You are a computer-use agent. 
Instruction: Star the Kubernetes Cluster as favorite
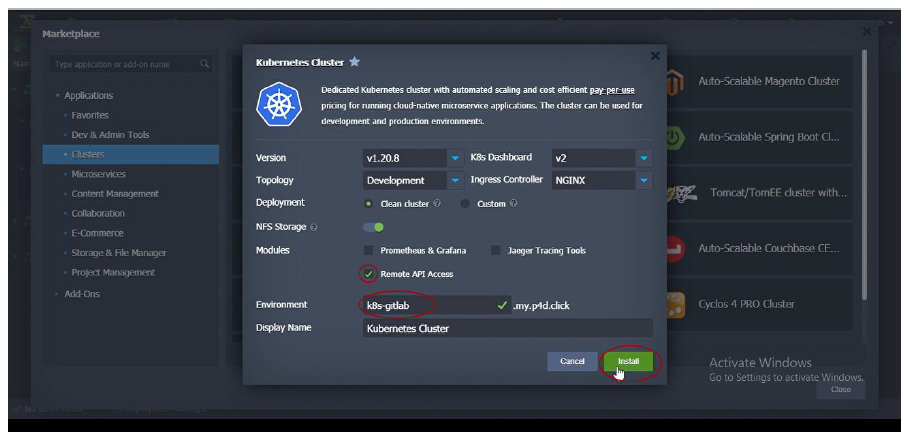(354, 61)
